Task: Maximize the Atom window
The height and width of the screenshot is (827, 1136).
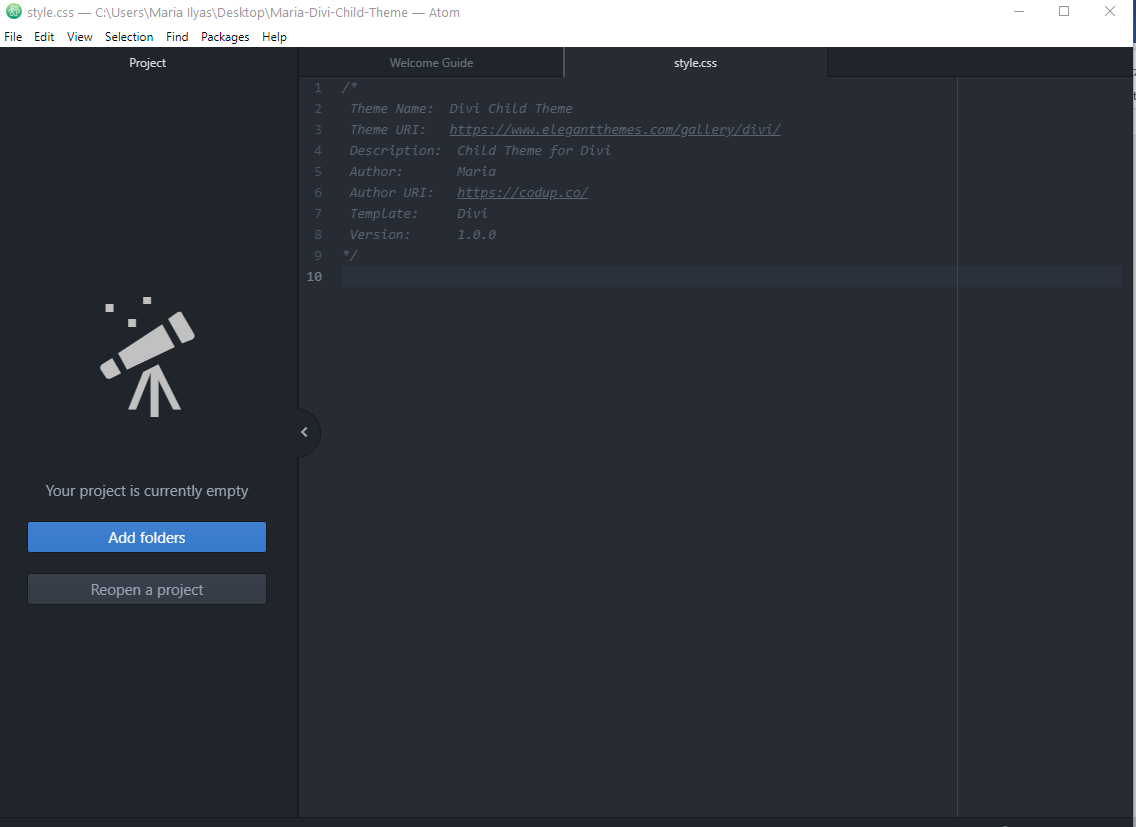Action: coord(1064,12)
